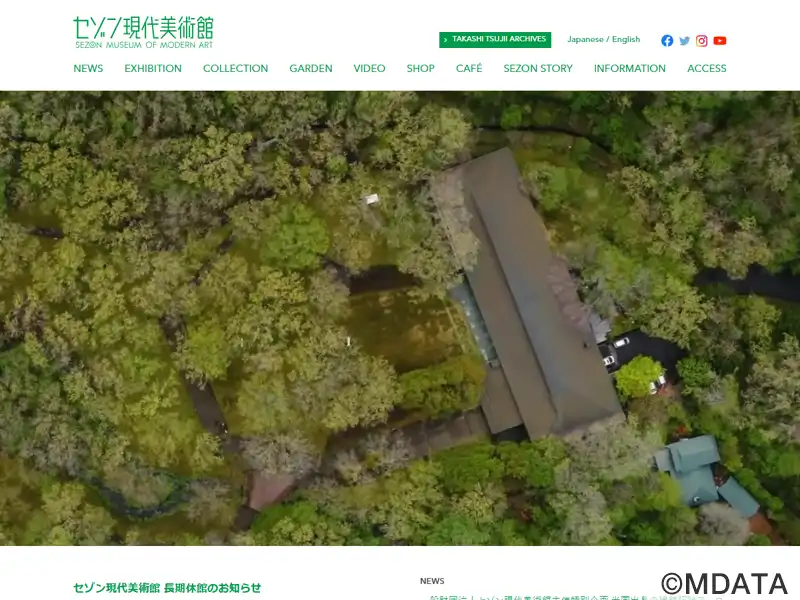The height and width of the screenshot is (600, 800).
Task: Open the CAFÉ navigation link
Action: (x=469, y=68)
